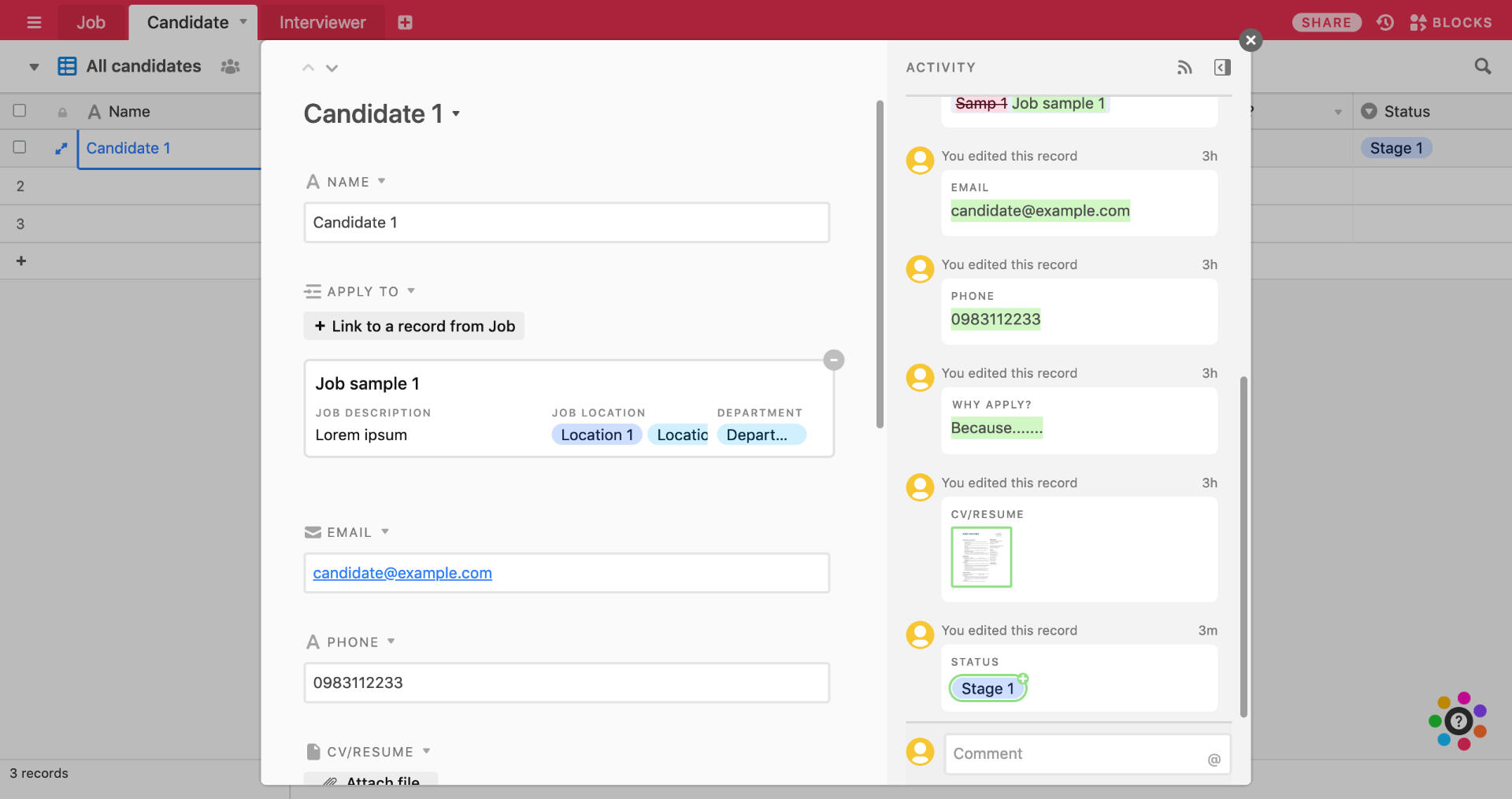Open the record history snapshots icon
1512x799 pixels.
pyautogui.click(x=1385, y=22)
